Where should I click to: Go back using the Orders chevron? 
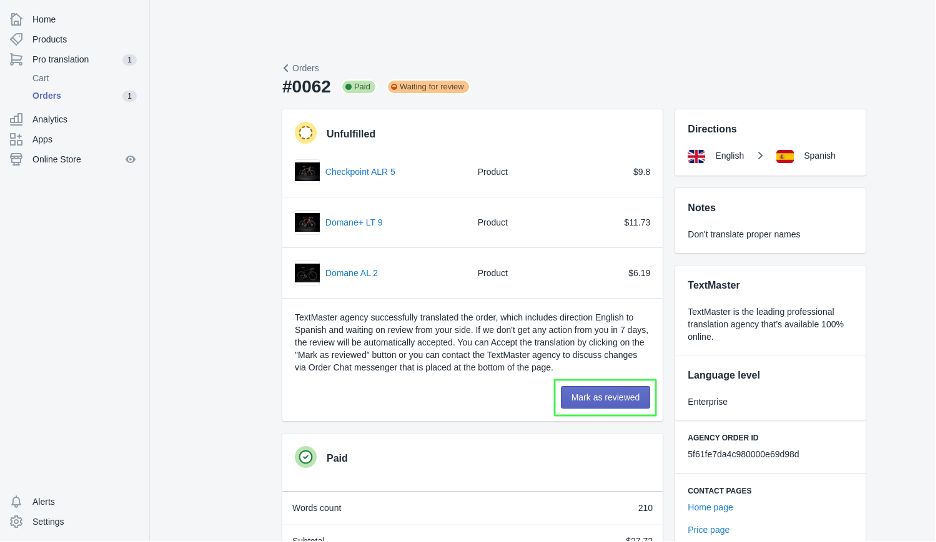tap(286, 68)
